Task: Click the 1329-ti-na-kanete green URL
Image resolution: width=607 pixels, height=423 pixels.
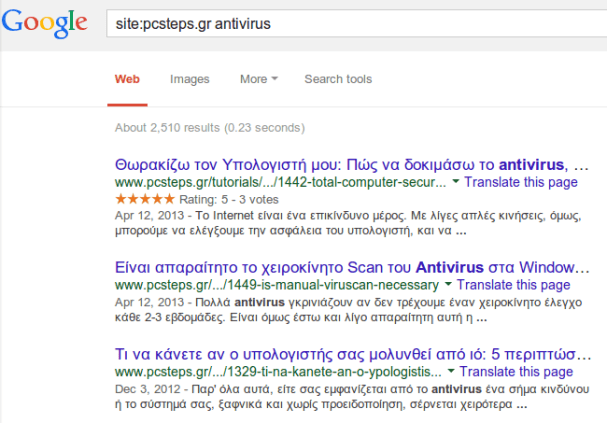Action: pyautogui.click(x=278, y=372)
